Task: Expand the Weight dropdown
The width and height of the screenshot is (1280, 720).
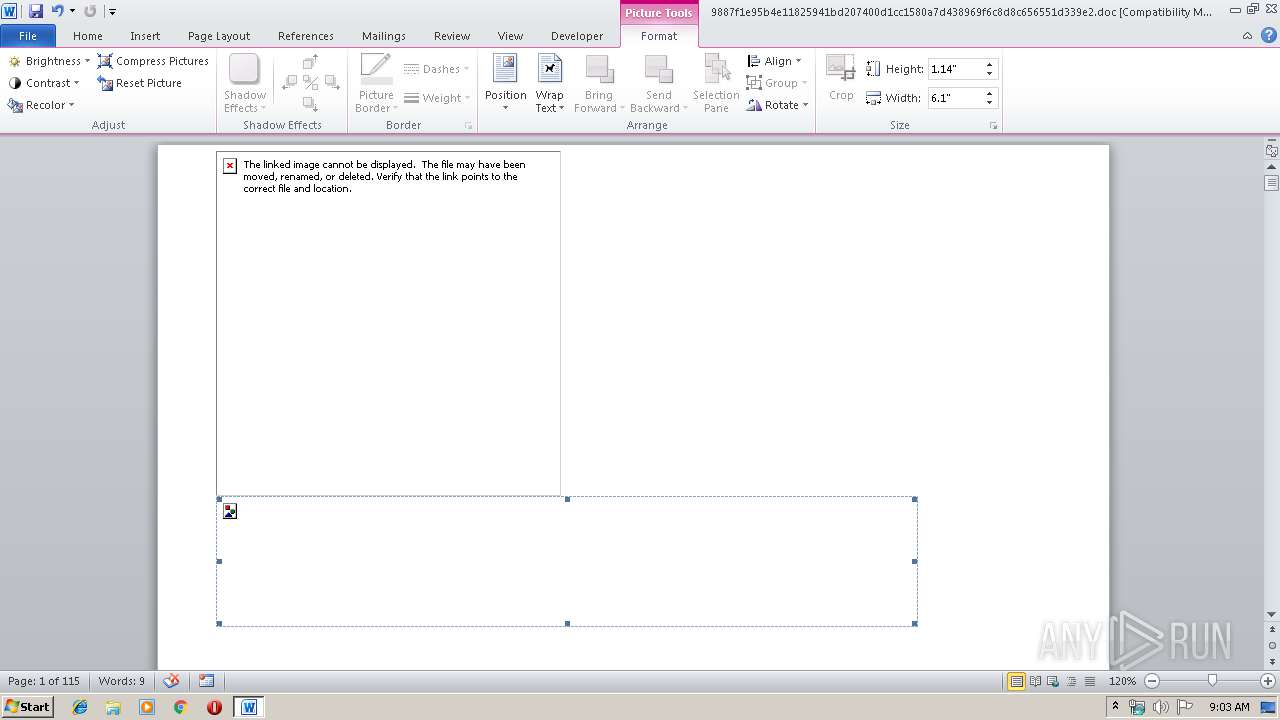Action: coord(436,98)
